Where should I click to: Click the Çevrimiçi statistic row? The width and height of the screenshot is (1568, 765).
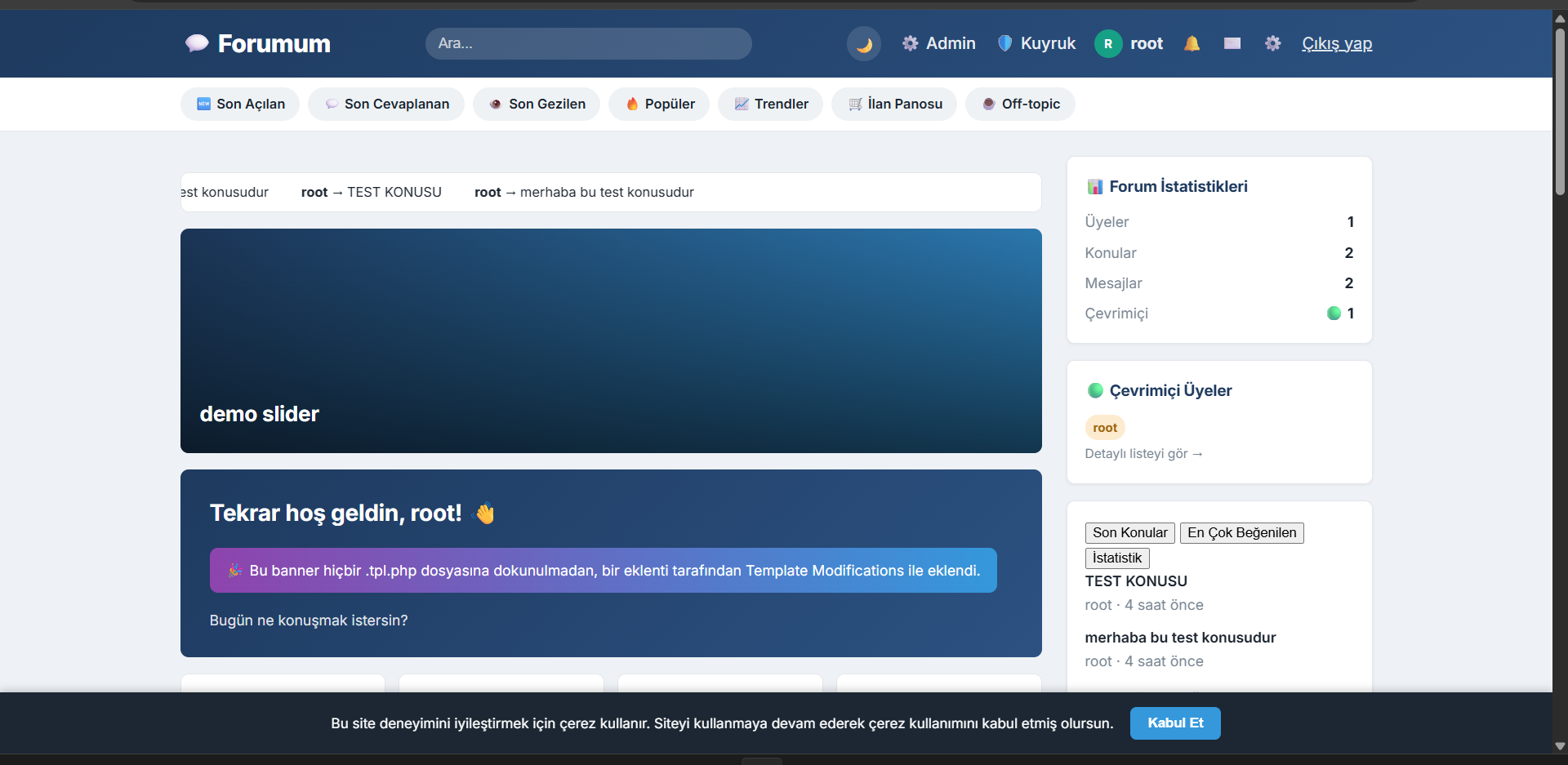tap(1219, 314)
